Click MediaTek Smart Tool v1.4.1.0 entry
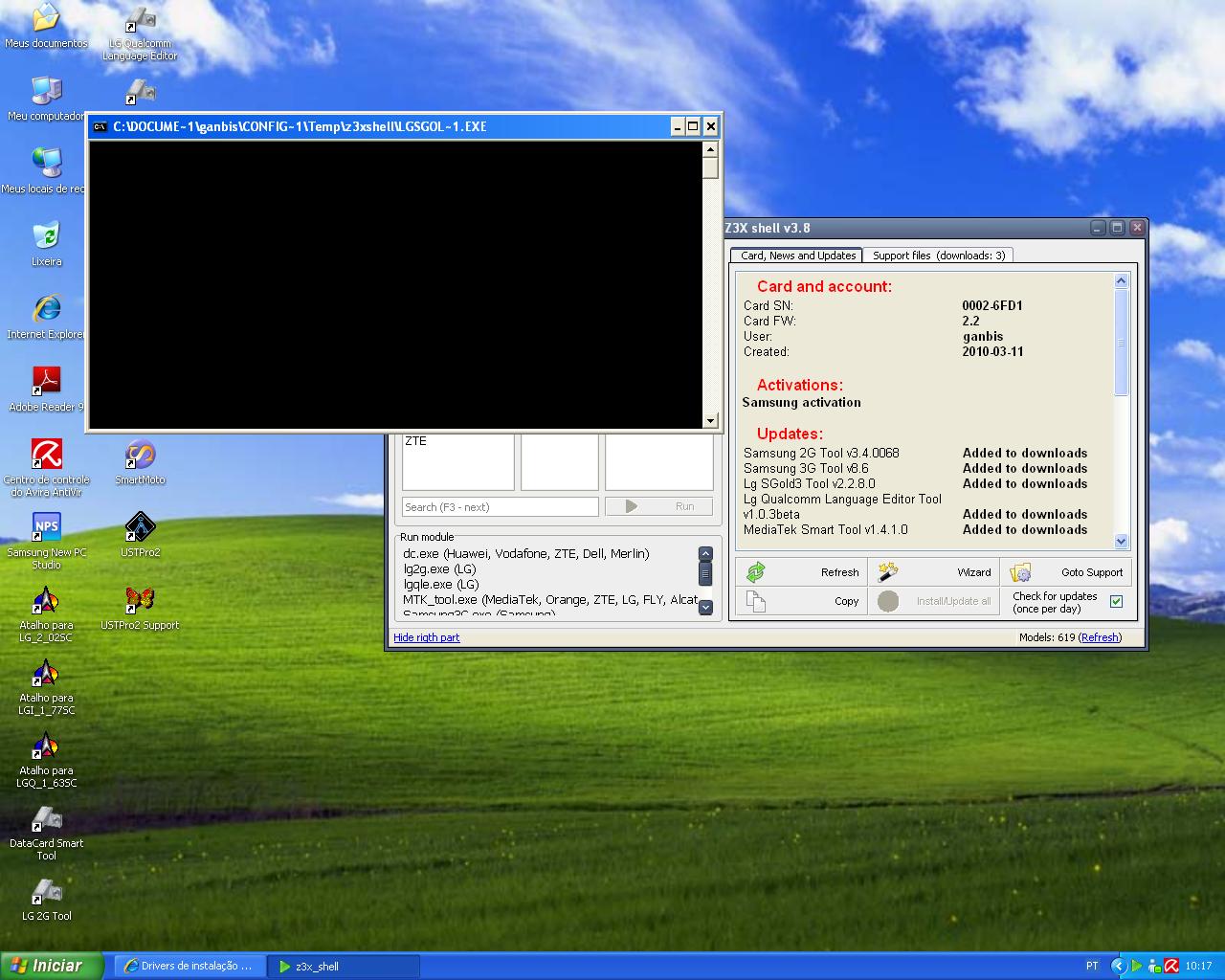Image resolution: width=1225 pixels, height=980 pixels. pyautogui.click(x=825, y=530)
